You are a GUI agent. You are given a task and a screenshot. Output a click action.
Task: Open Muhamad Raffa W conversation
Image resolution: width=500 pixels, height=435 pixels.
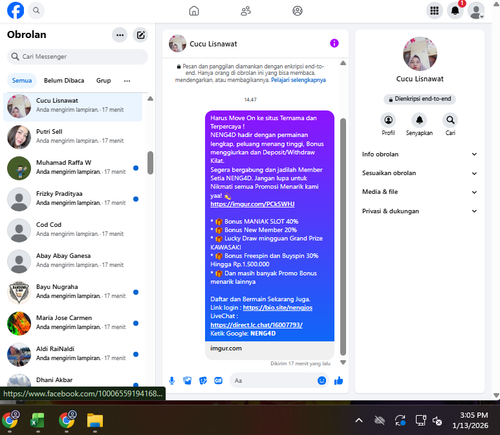73,167
